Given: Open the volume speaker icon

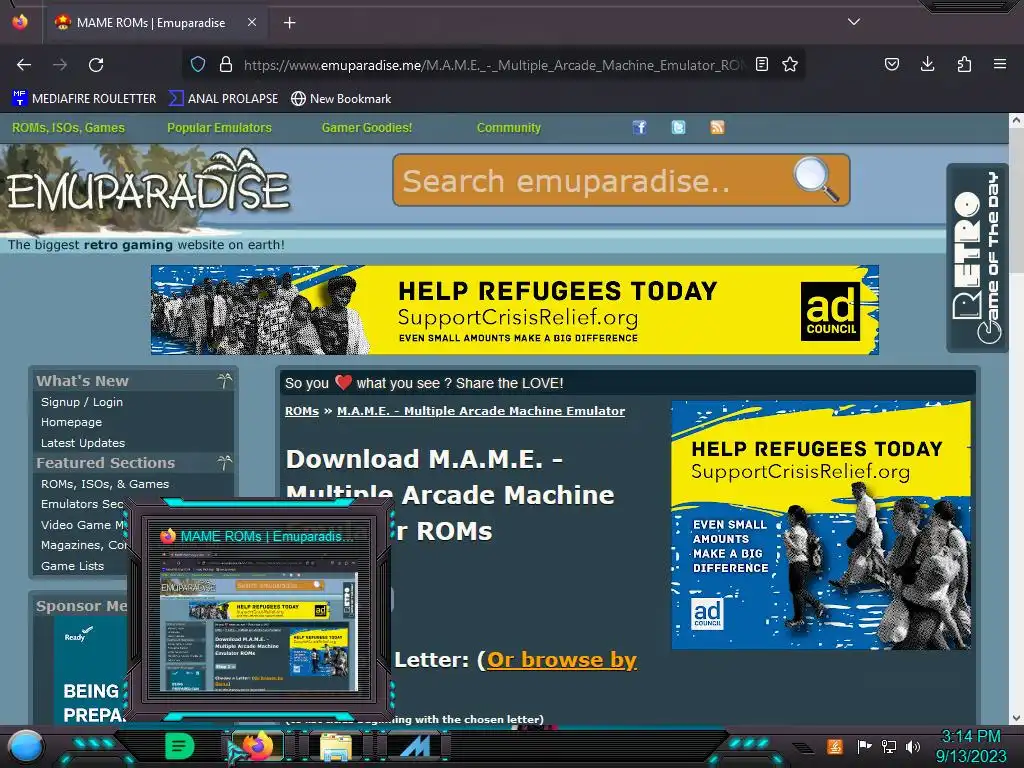Looking at the screenshot, I should (x=913, y=746).
